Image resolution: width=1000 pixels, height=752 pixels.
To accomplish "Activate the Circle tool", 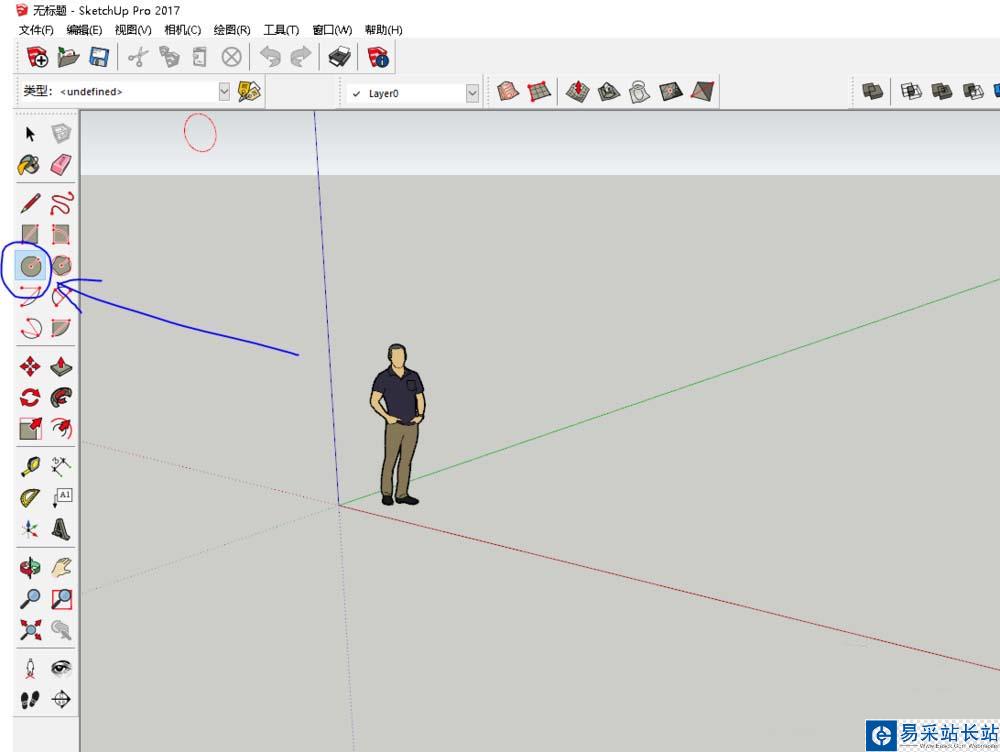I will (31, 266).
